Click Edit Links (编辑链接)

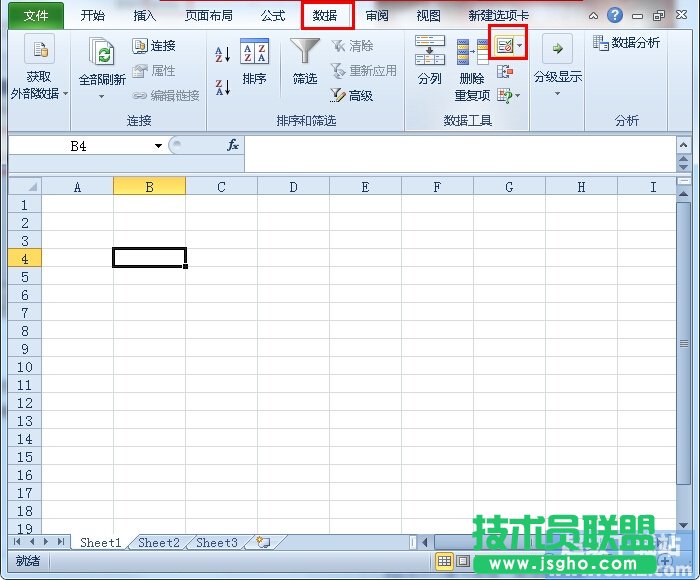(166, 96)
